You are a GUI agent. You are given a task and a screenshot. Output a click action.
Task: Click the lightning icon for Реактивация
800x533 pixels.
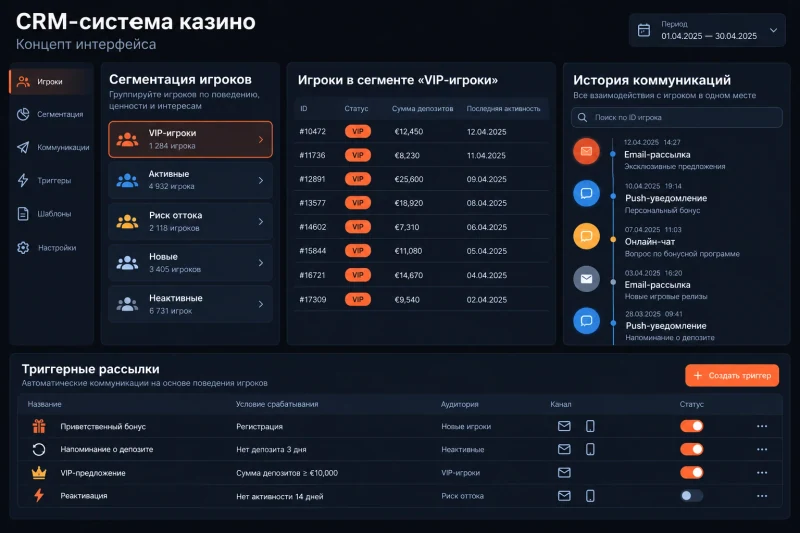tap(39, 496)
